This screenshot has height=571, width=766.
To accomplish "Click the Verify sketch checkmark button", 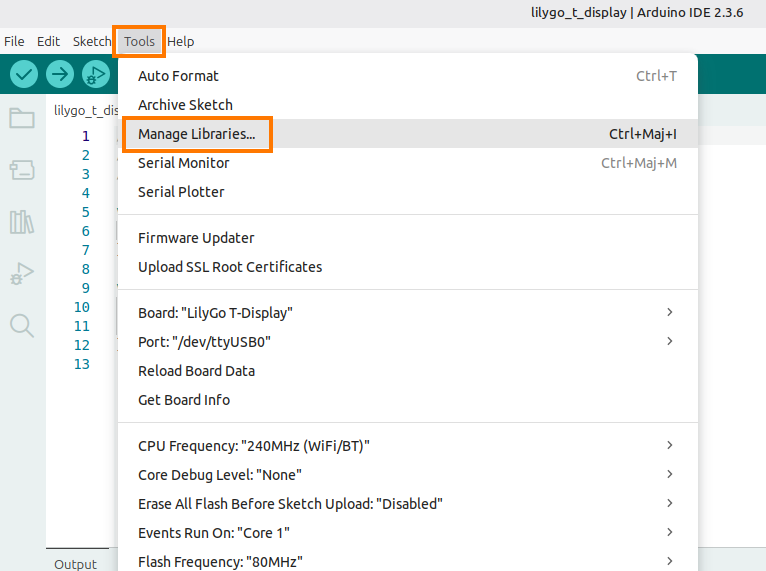I will 24,74.
